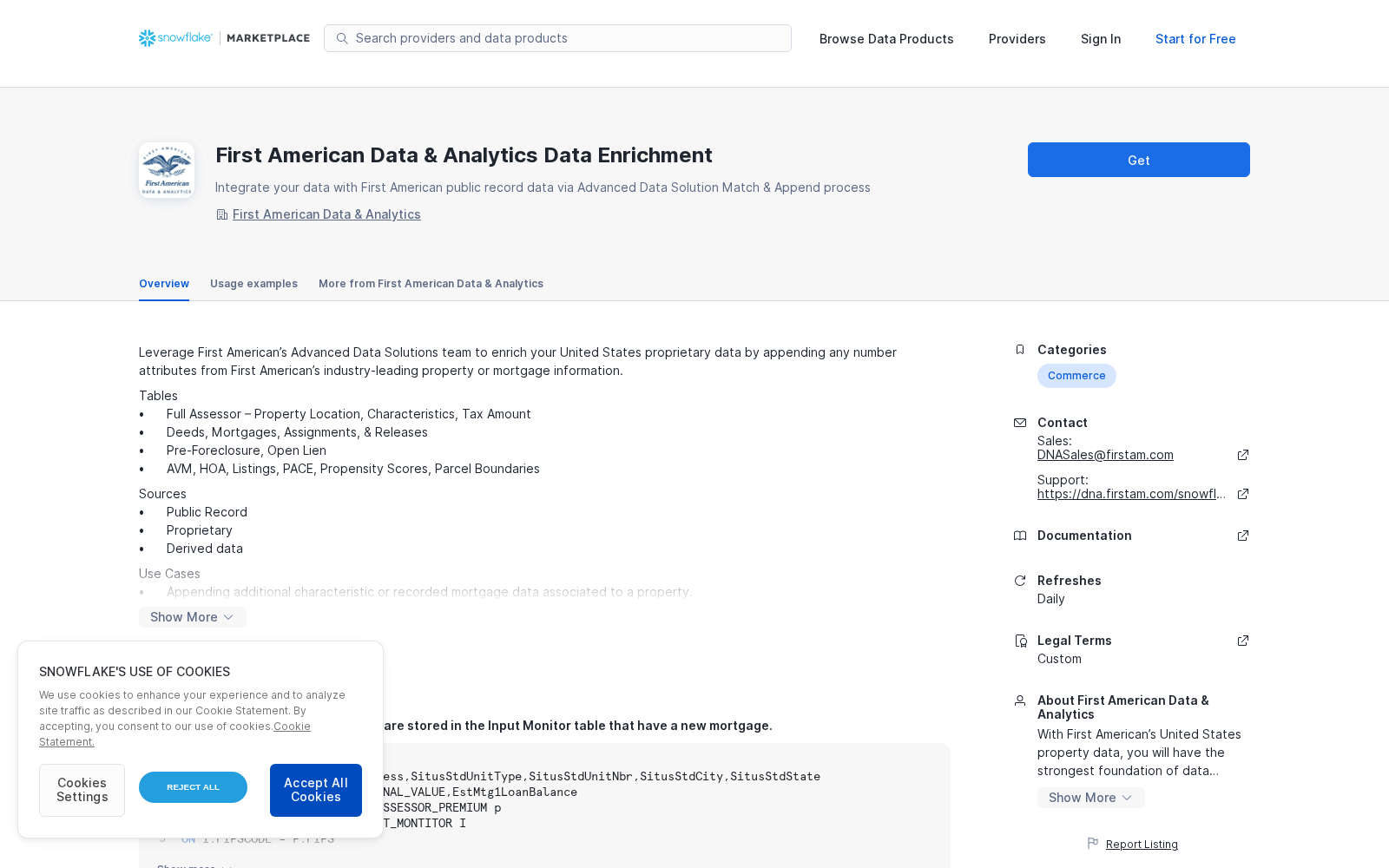Screen dimensions: 1389x868
Task: Click the Legal Terms document icon
Action: click(1020, 641)
